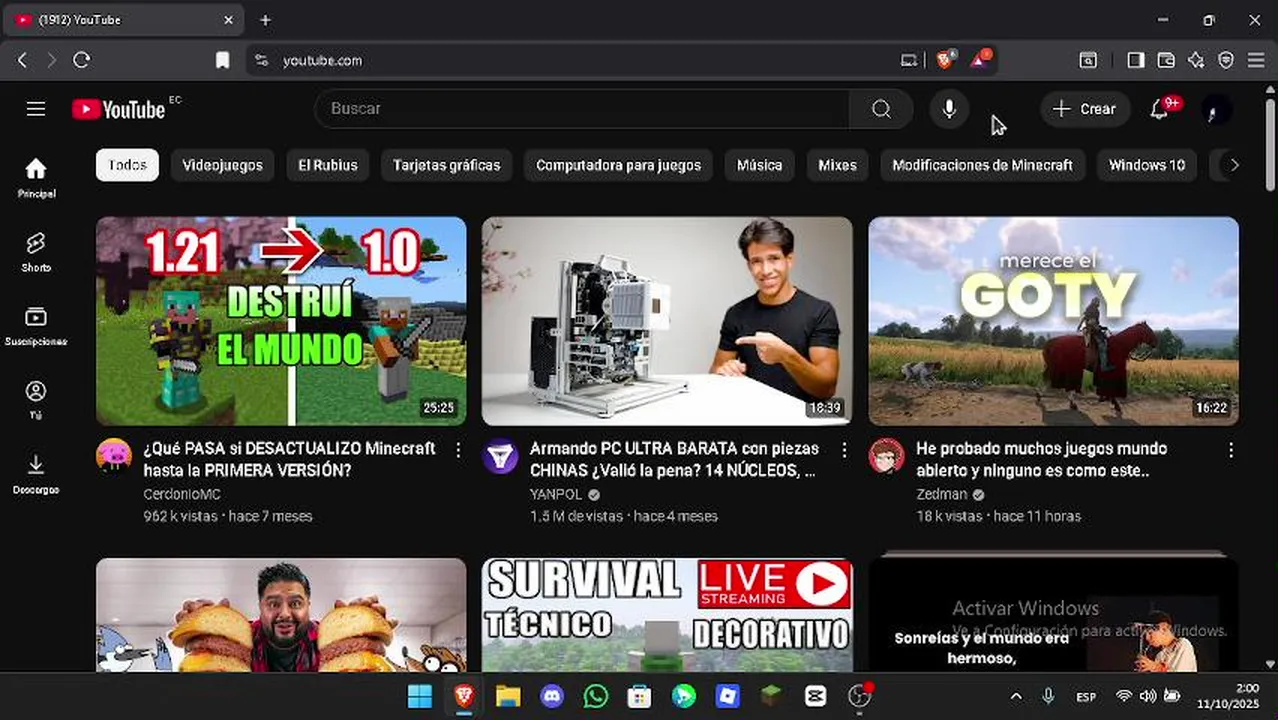Select the Mixes filter chip
The height and width of the screenshot is (720, 1278).
click(x=837, y=165)
